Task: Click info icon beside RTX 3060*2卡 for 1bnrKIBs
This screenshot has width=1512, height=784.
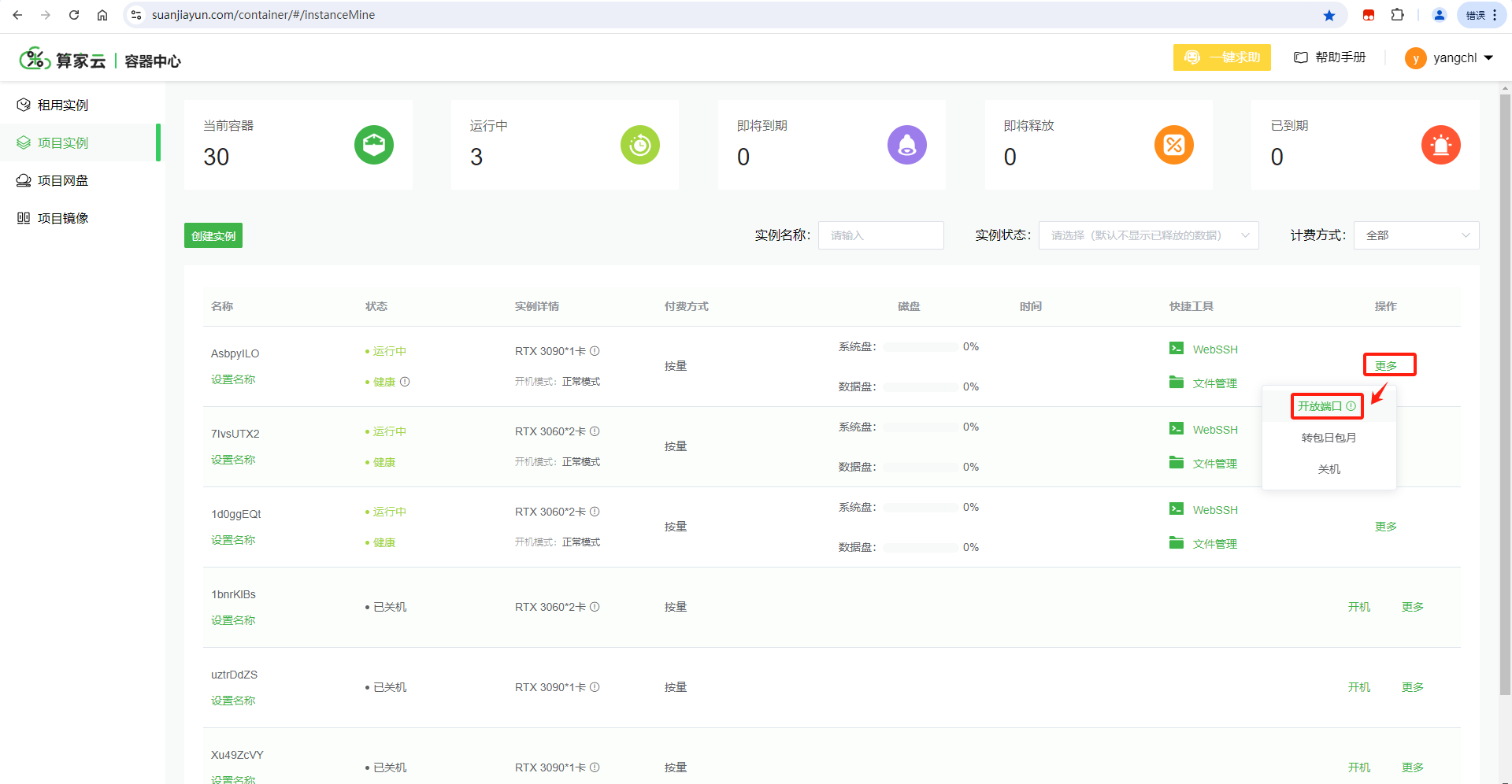Action: point(595,607)
